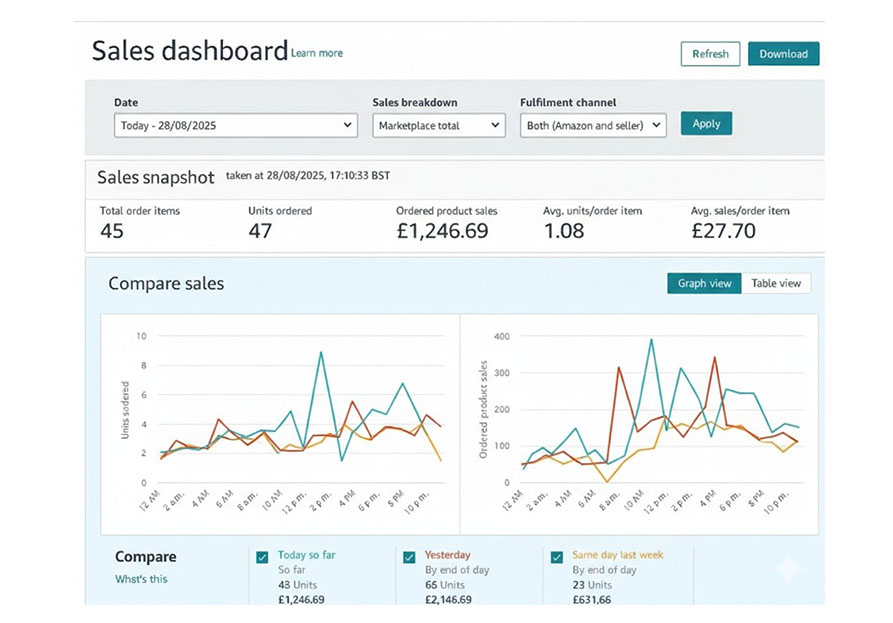Image resolution: width=893 pixels, height=623 pixels.
Task: Apply the selected filters
Action: (706, 124)
